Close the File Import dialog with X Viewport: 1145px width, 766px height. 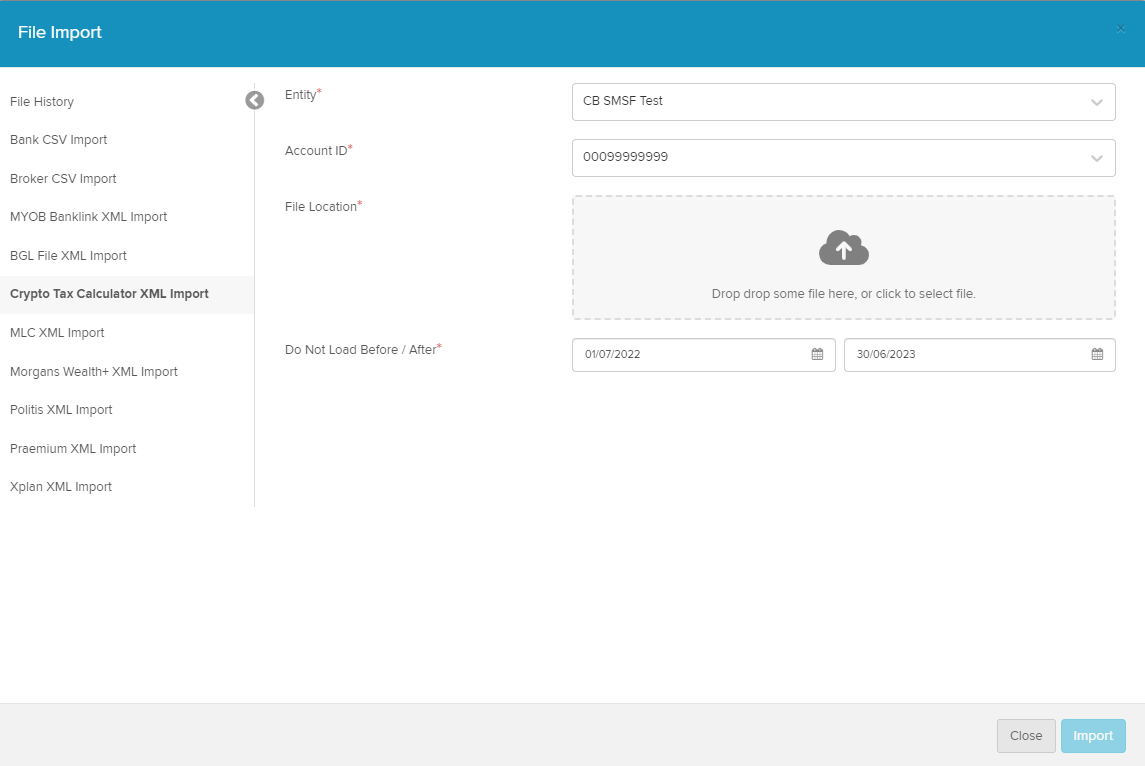(1120, 29)
